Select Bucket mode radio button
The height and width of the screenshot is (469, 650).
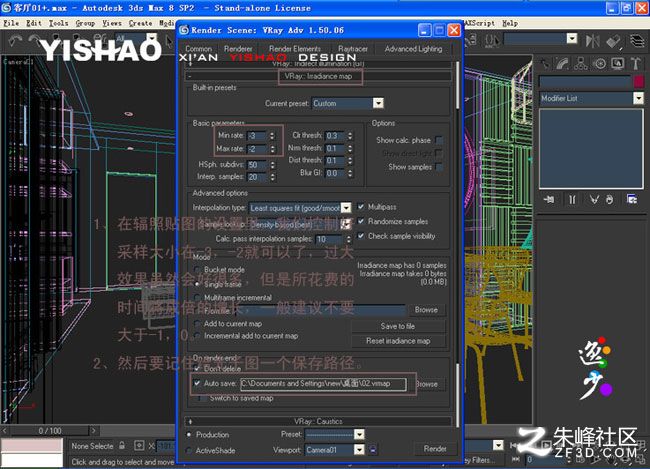tap(197, 270)
